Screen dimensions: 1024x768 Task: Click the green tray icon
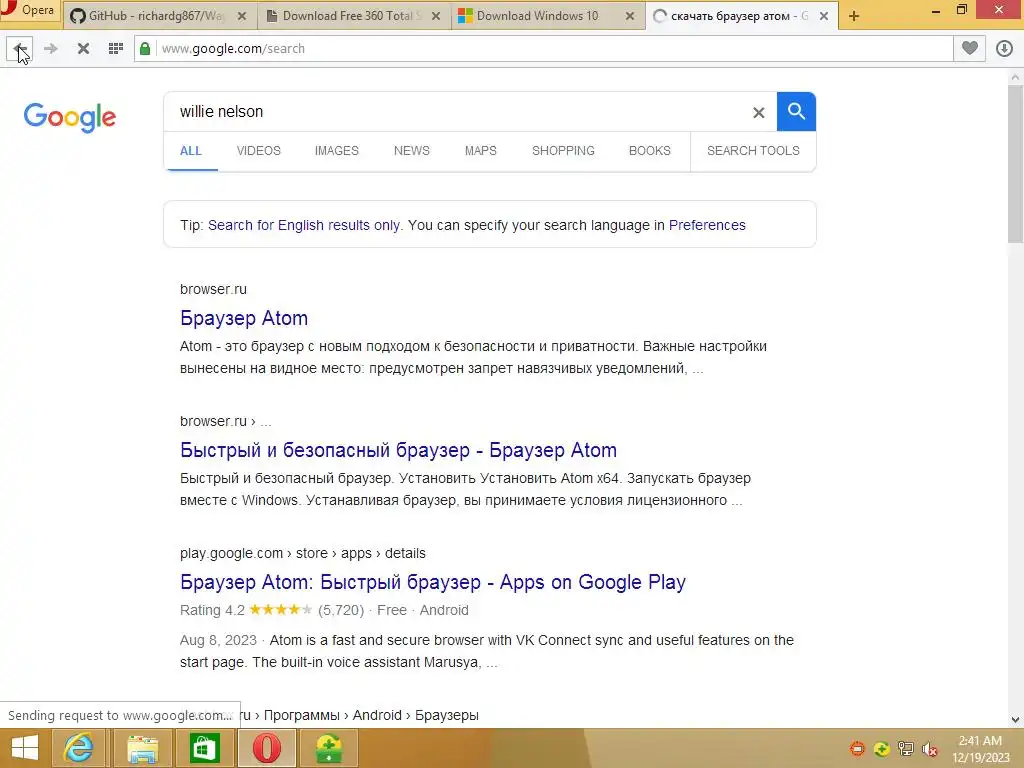882,749
